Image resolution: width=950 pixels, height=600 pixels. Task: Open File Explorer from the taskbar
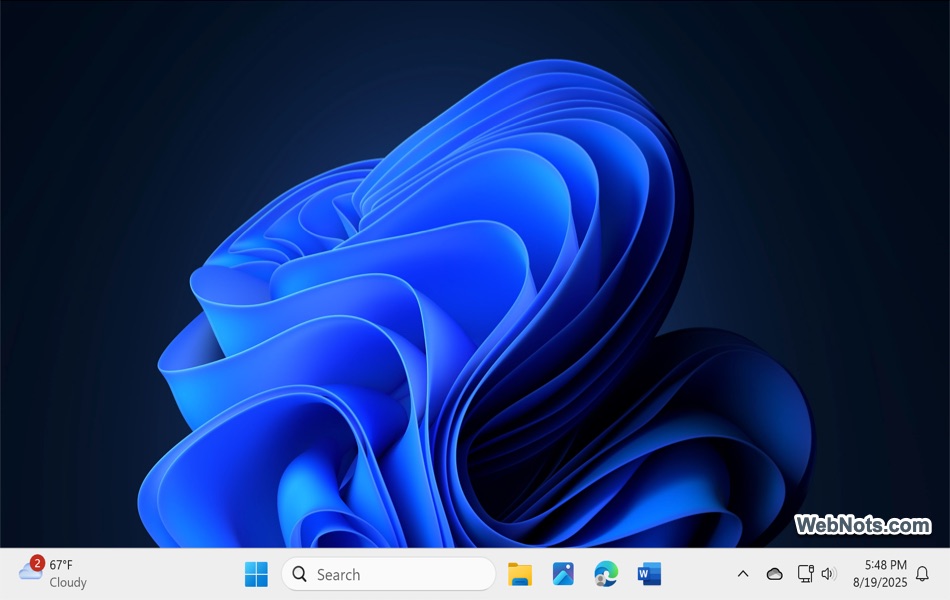pyautogui.click(x=520, y=574)
